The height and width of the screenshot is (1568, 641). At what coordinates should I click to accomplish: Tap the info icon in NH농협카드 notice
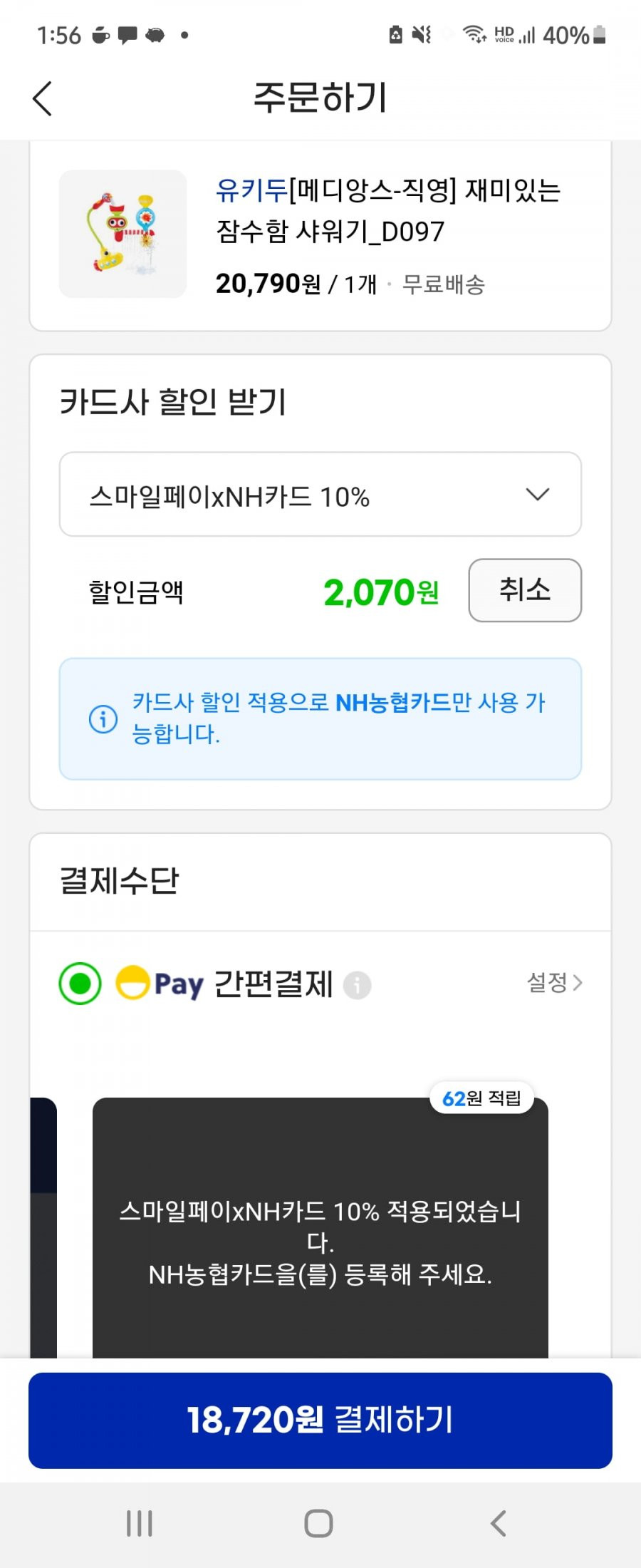click(103, 718)
